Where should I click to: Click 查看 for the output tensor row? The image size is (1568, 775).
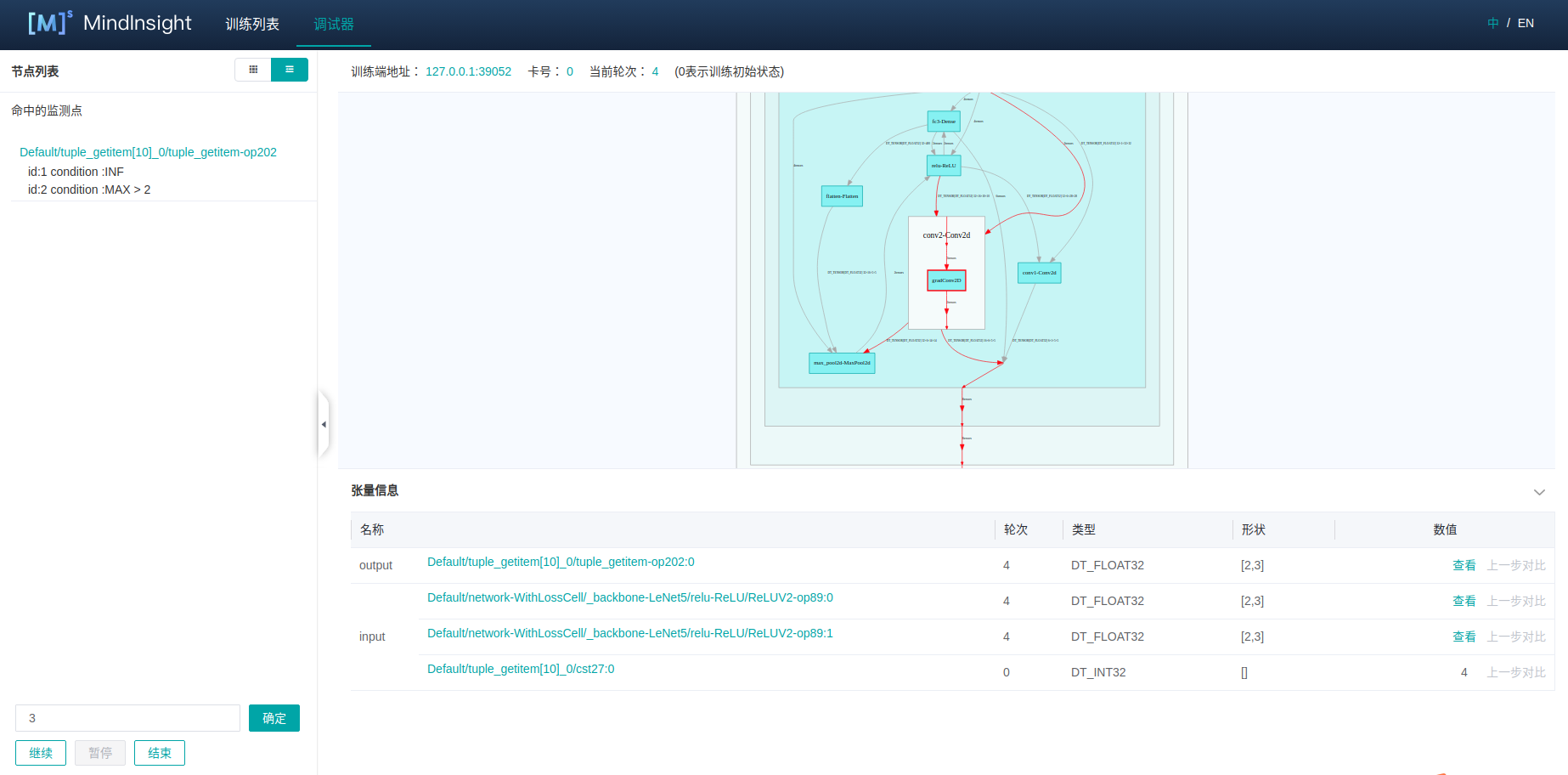(1464, 565)
